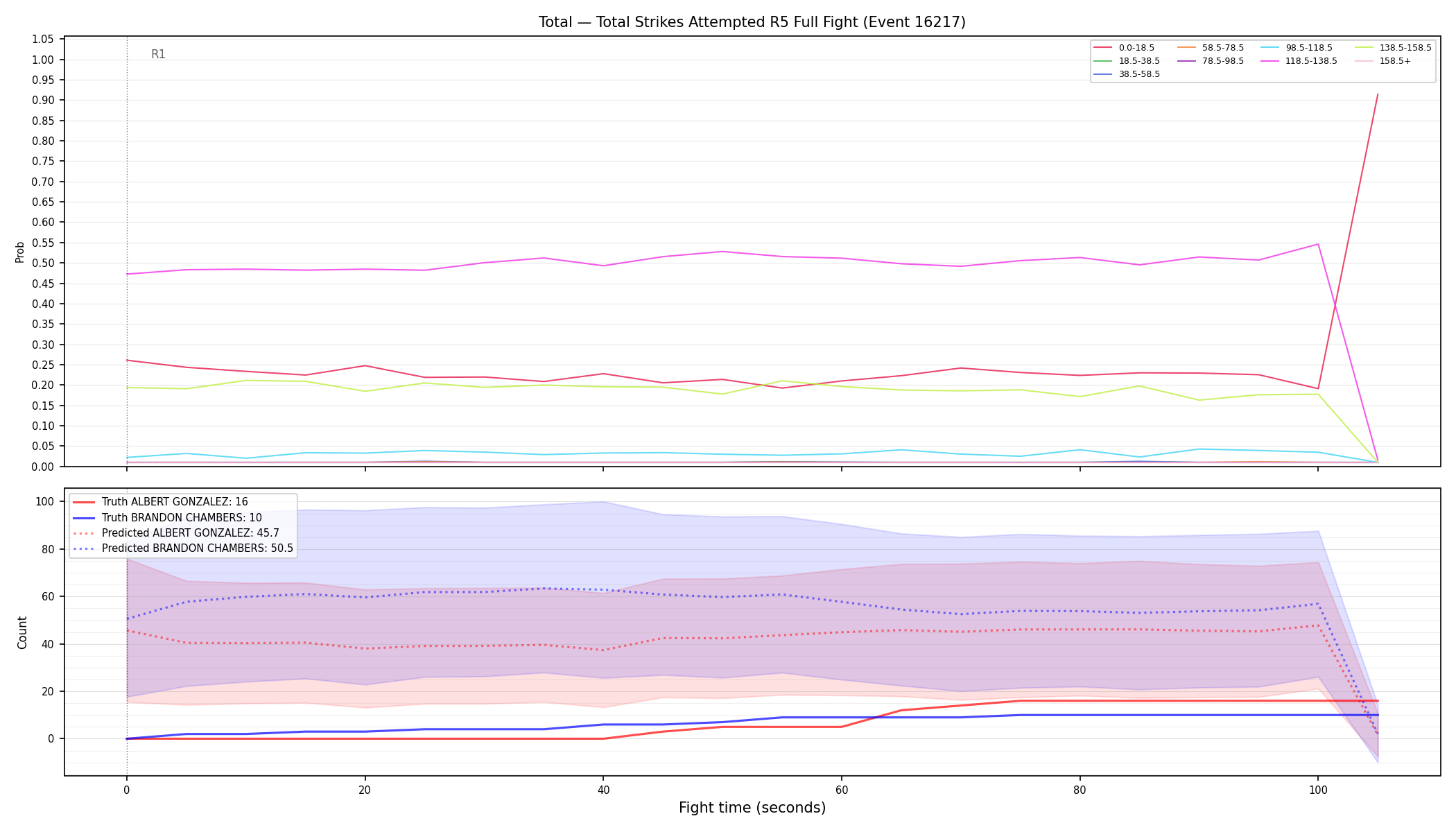Select the 158.5+ legend entry
Image resolution: width=1456 pixels, height=832 pixels.
point(1383,61)
